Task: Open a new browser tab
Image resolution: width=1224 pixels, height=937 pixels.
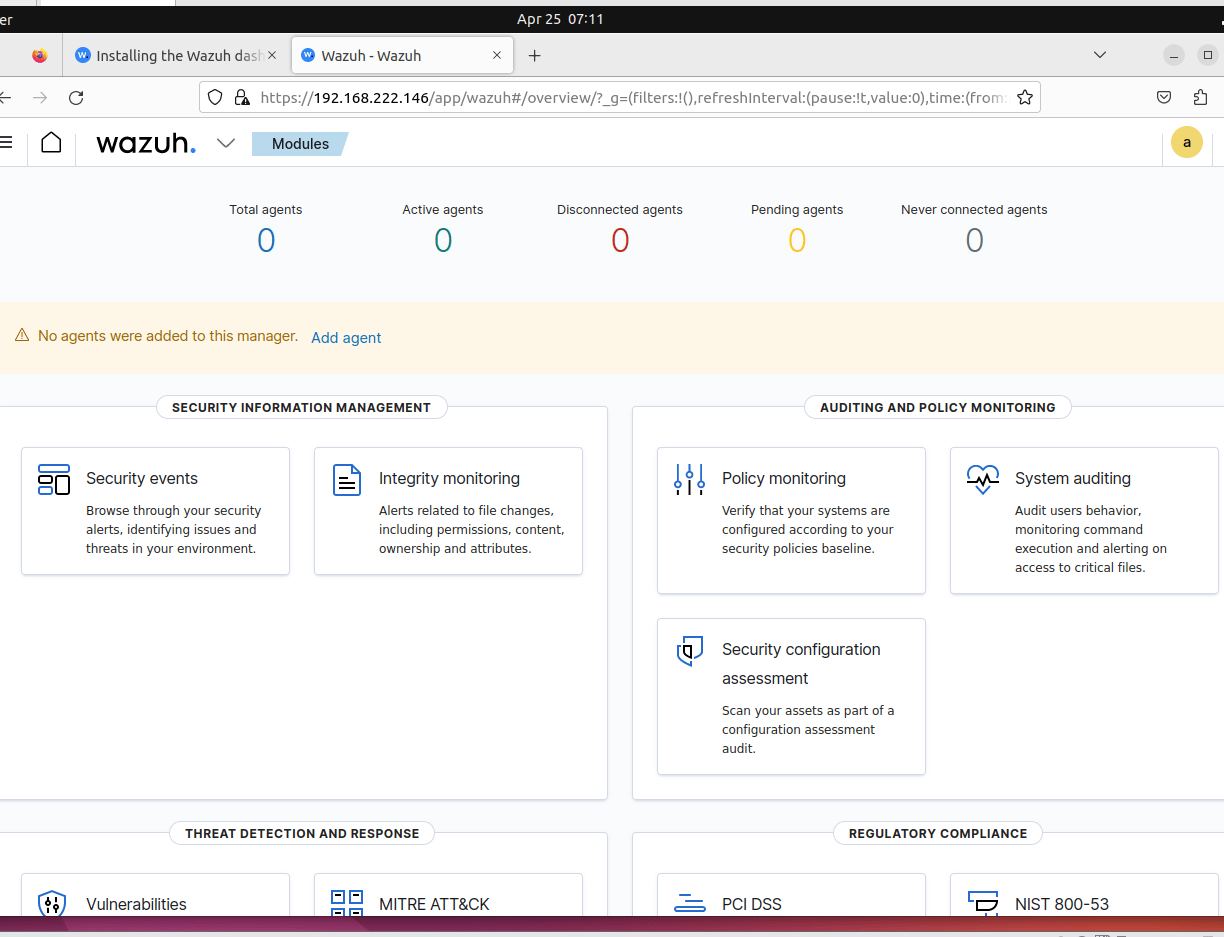Action: pos(534,56)
